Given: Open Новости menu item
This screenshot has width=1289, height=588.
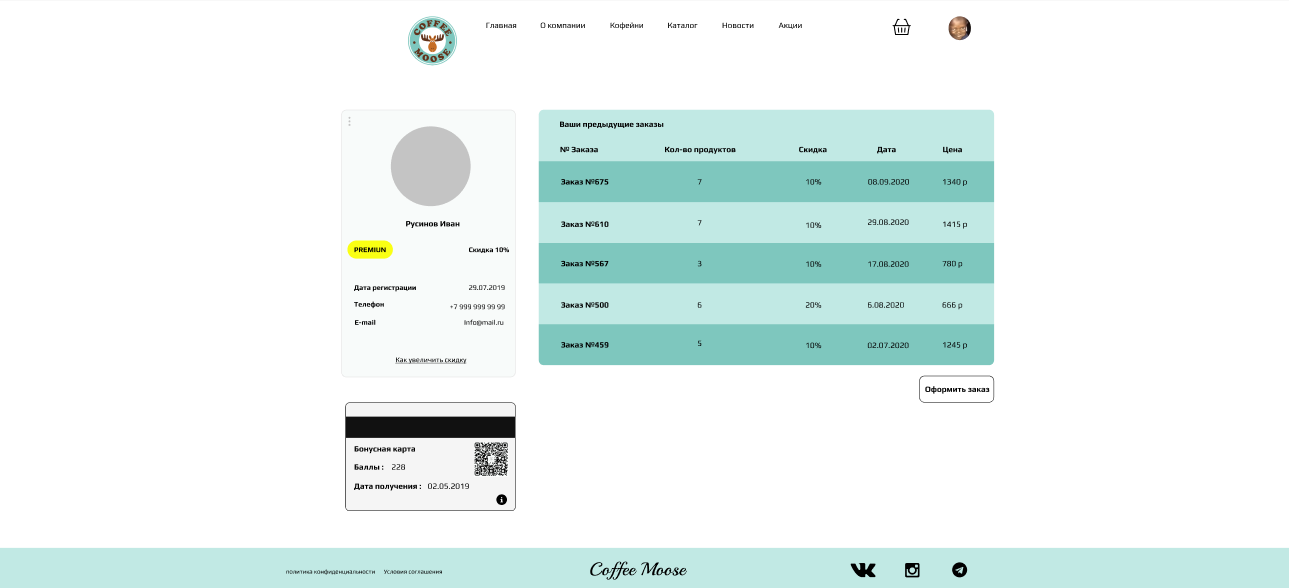Looking at the screenshot, I should click(738, 25).
